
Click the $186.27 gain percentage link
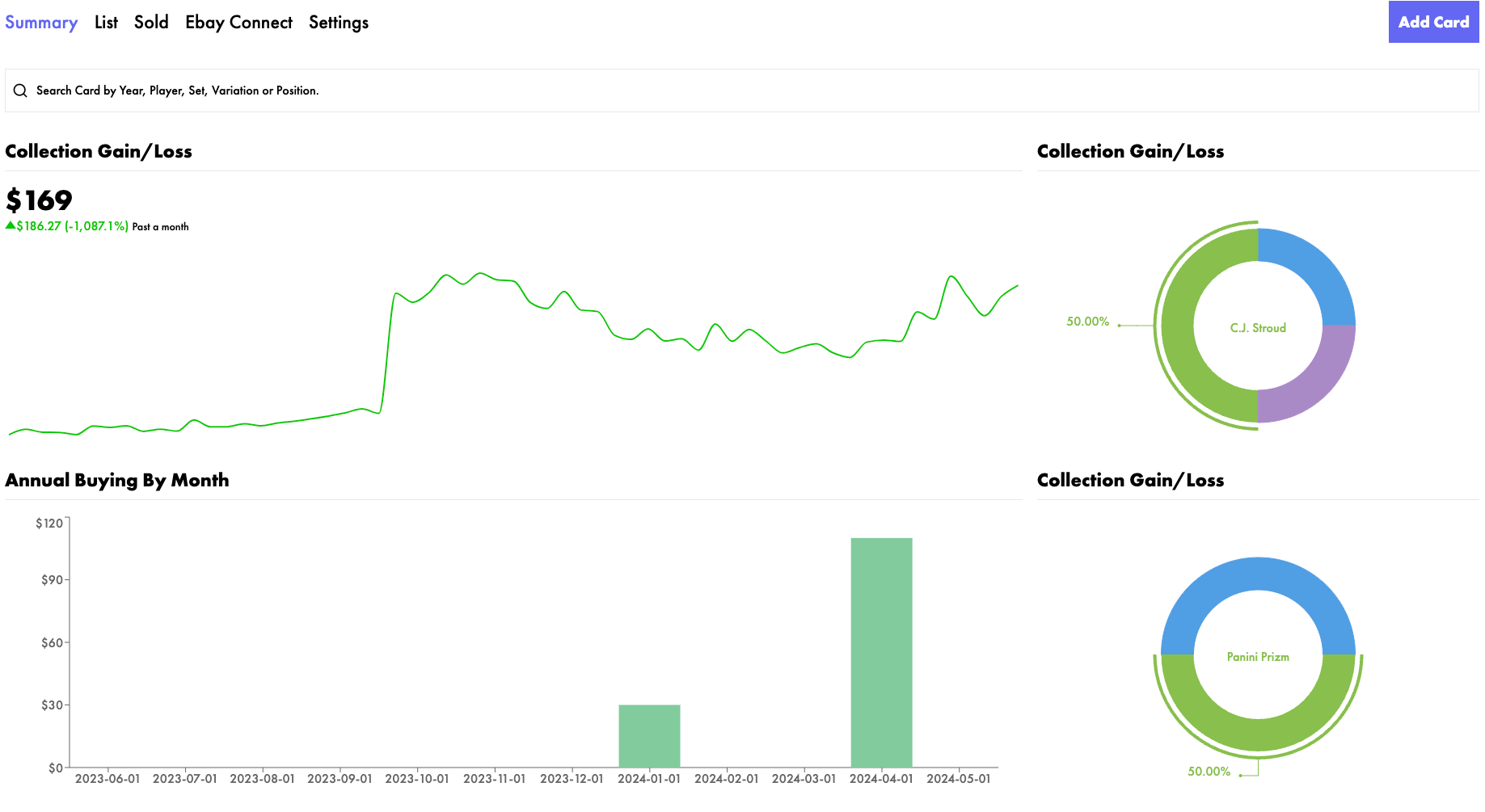tap(70, 225)
